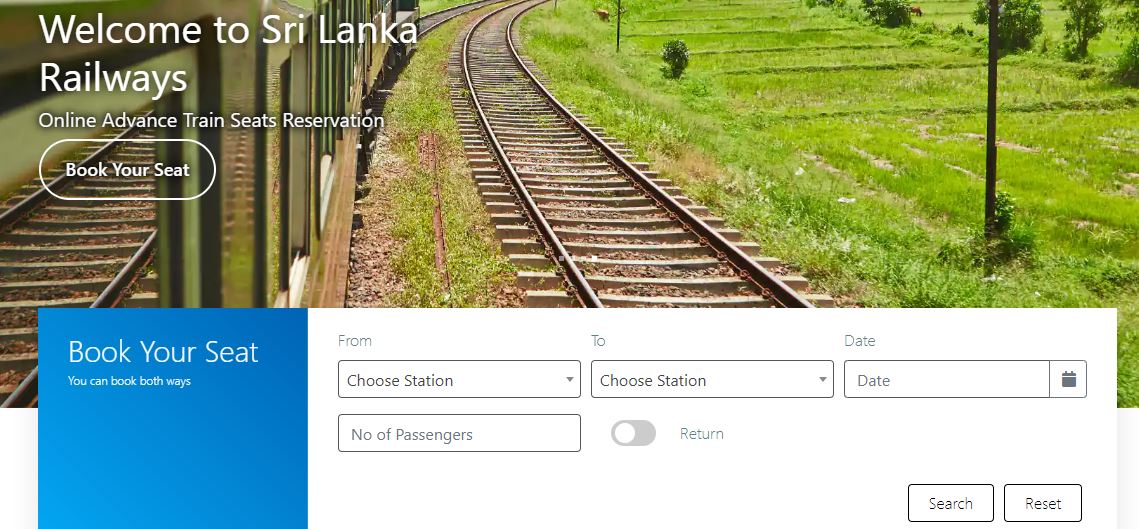
Task: Click the Date field label
Action: click(x=859, y=341)
